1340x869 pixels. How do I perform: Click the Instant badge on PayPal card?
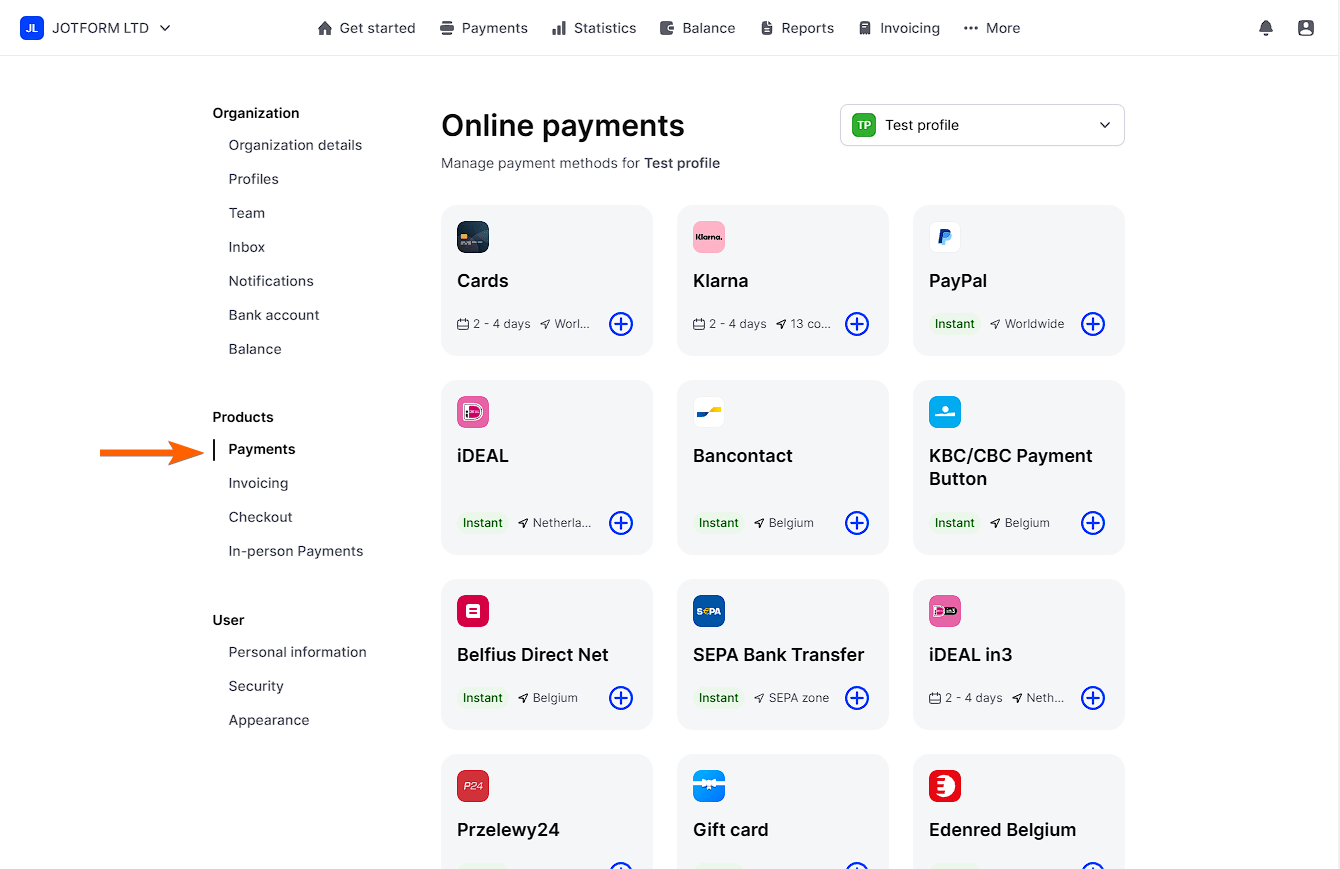955,324
